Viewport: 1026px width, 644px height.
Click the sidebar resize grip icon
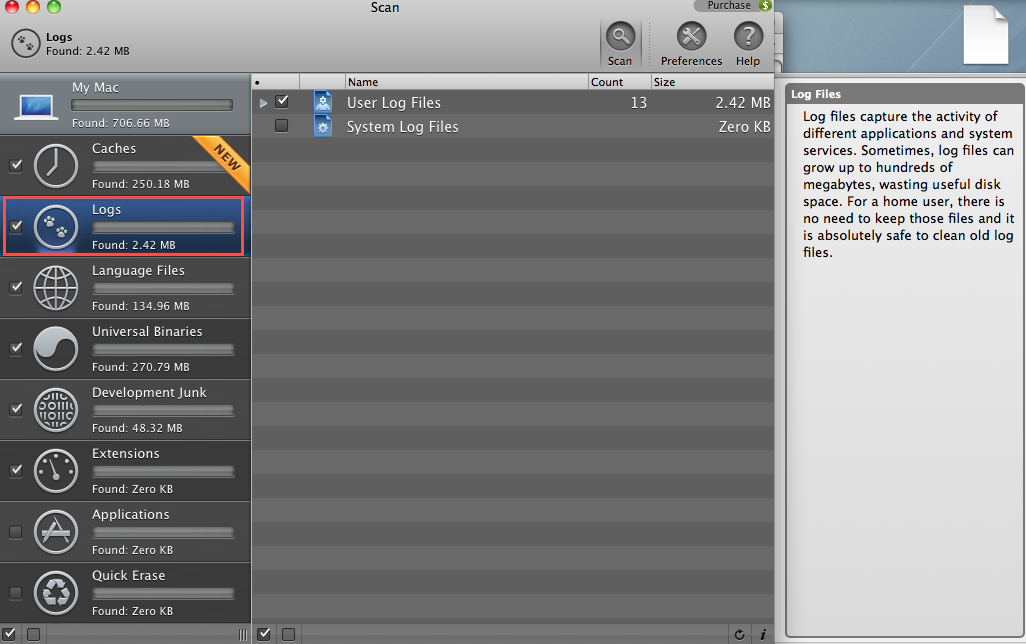click(243, 635)
